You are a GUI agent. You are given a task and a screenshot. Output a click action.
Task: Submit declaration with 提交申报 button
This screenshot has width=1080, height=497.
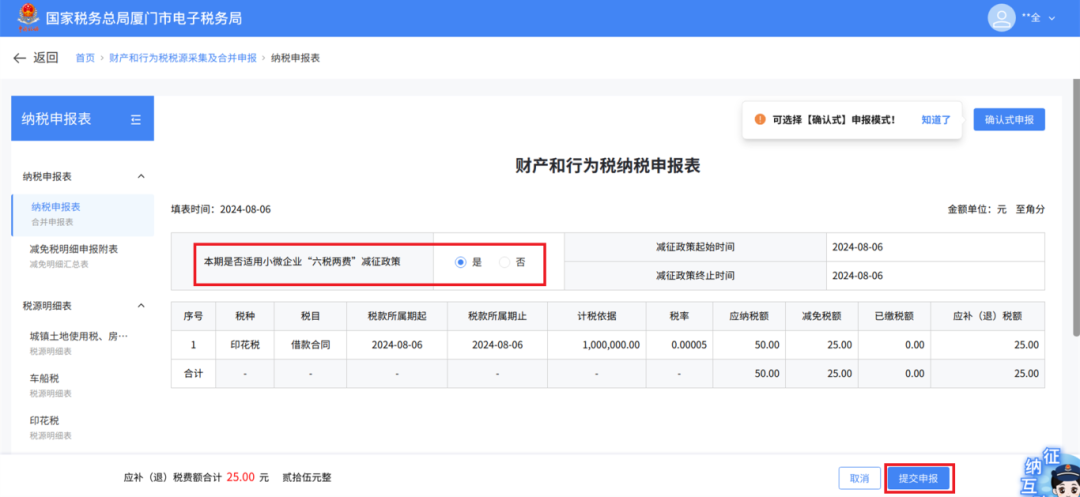[919, 478]
